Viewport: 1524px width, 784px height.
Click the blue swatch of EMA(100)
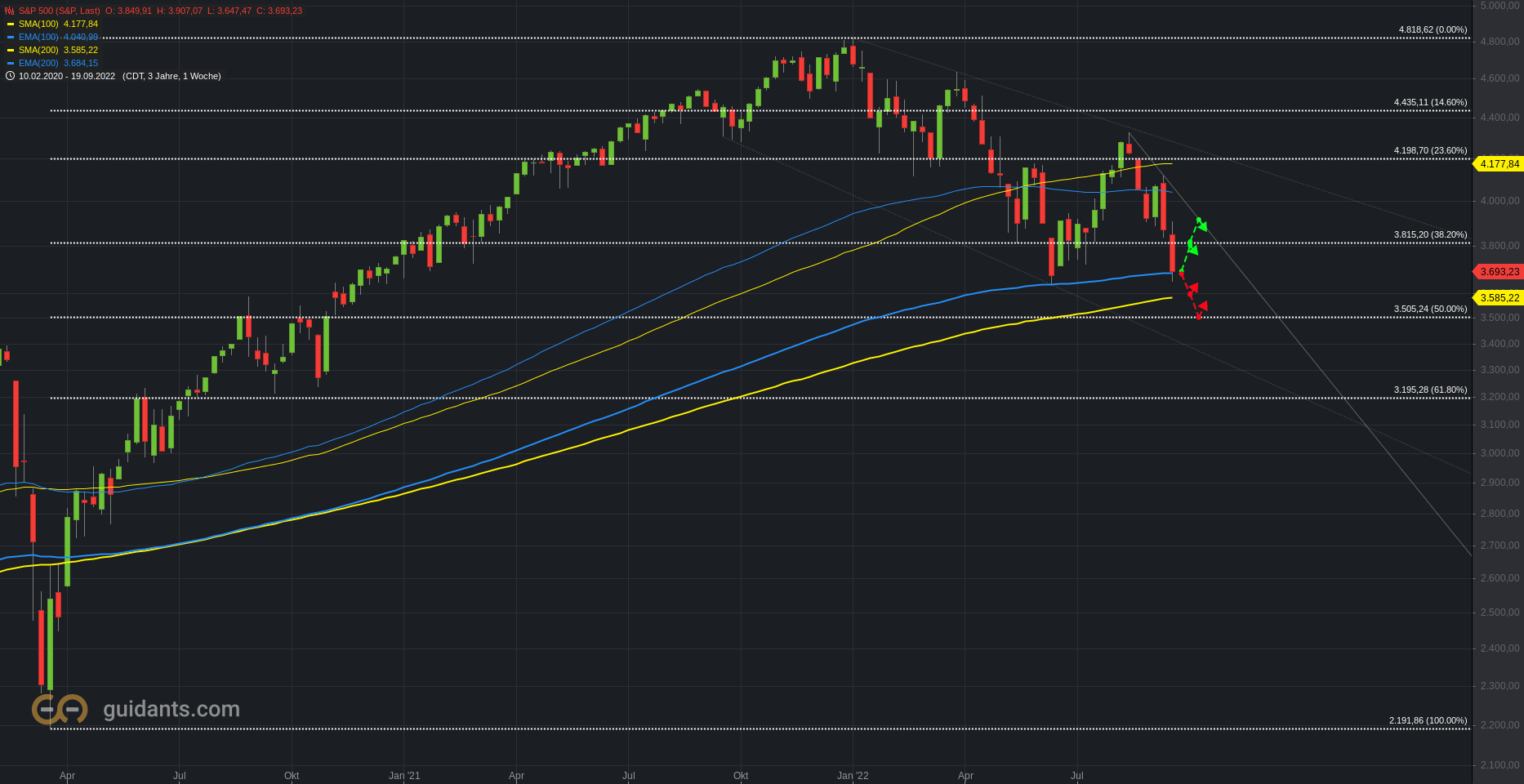tap(11, 37)
